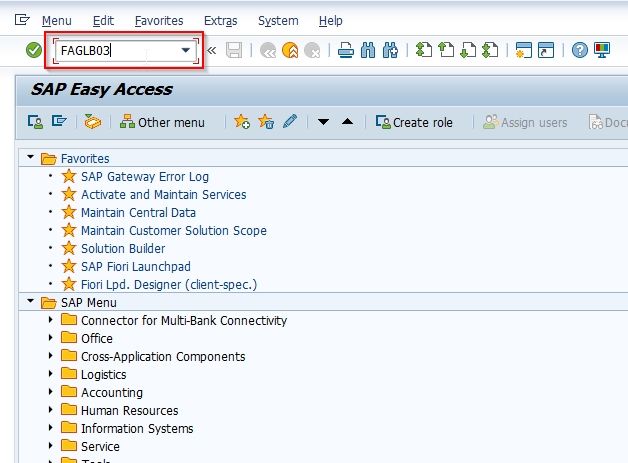The image size is (628, 463).
Task: Select the Logistics tree label
Action: [104, 375]
